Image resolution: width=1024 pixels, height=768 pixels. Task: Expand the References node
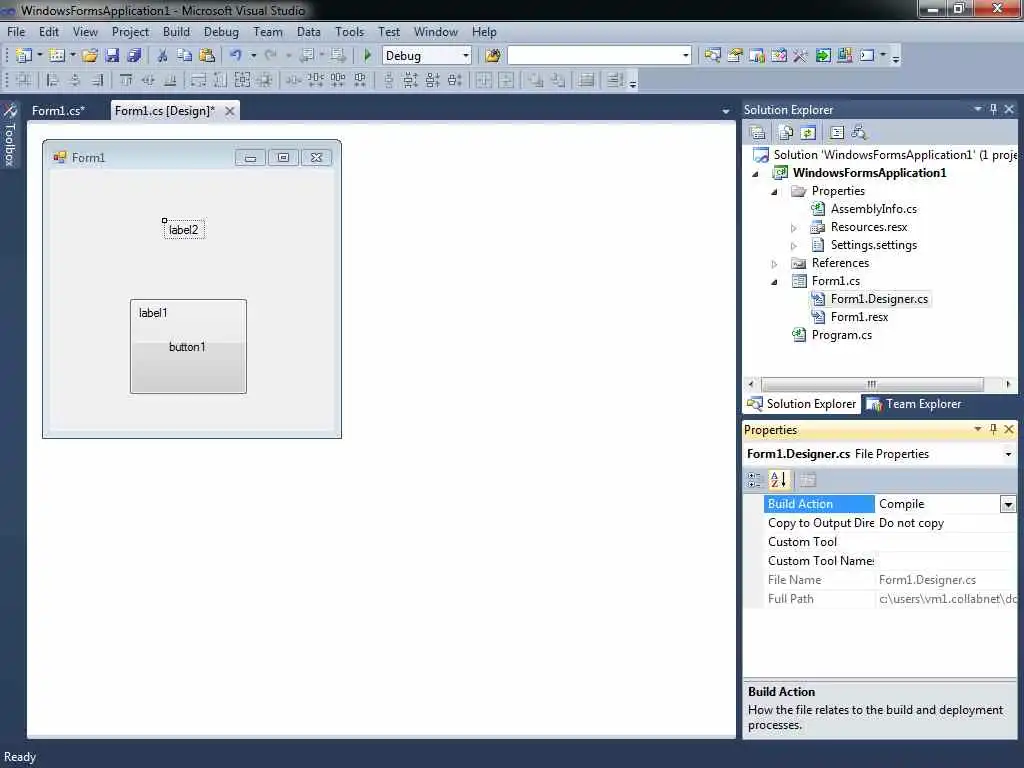click(775, 264)
